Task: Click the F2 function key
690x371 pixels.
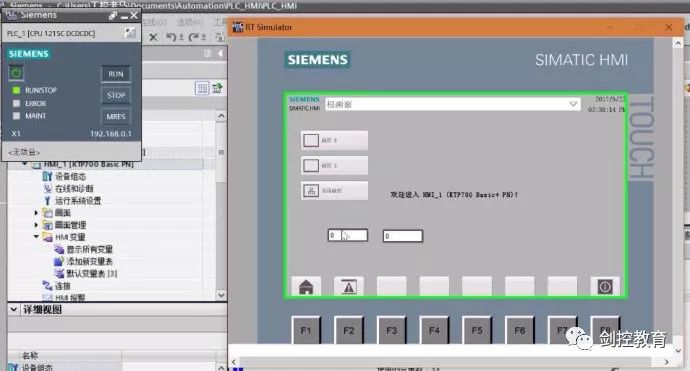Action: coord(349,330)
